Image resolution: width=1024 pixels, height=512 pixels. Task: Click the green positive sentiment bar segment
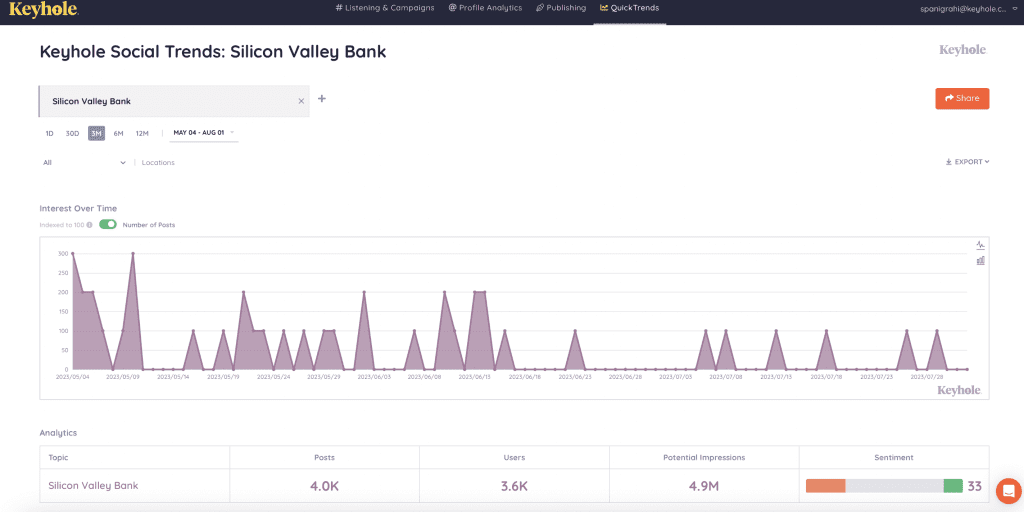point(953,485)
